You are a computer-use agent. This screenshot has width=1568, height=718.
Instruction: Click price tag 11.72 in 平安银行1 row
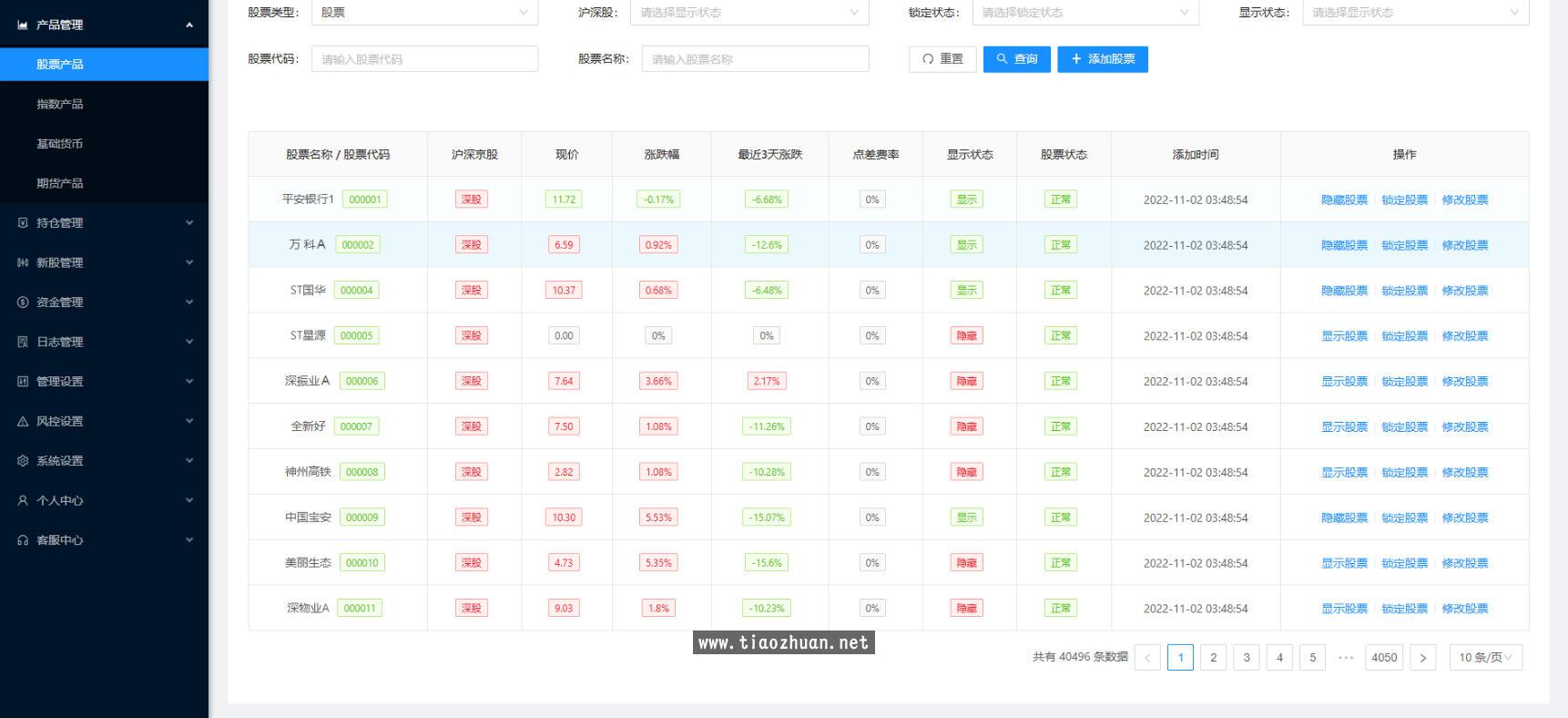point(564,200)
